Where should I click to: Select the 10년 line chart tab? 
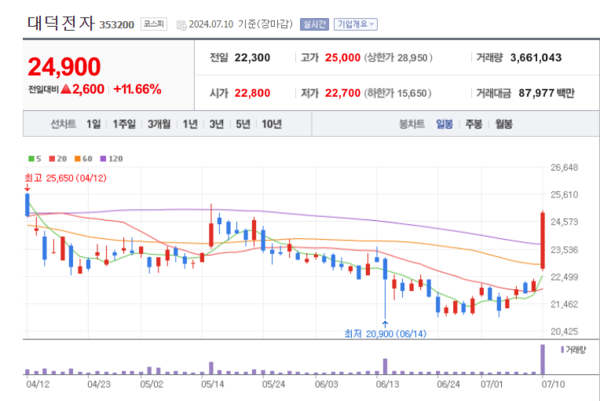click(x=272, y=124)
